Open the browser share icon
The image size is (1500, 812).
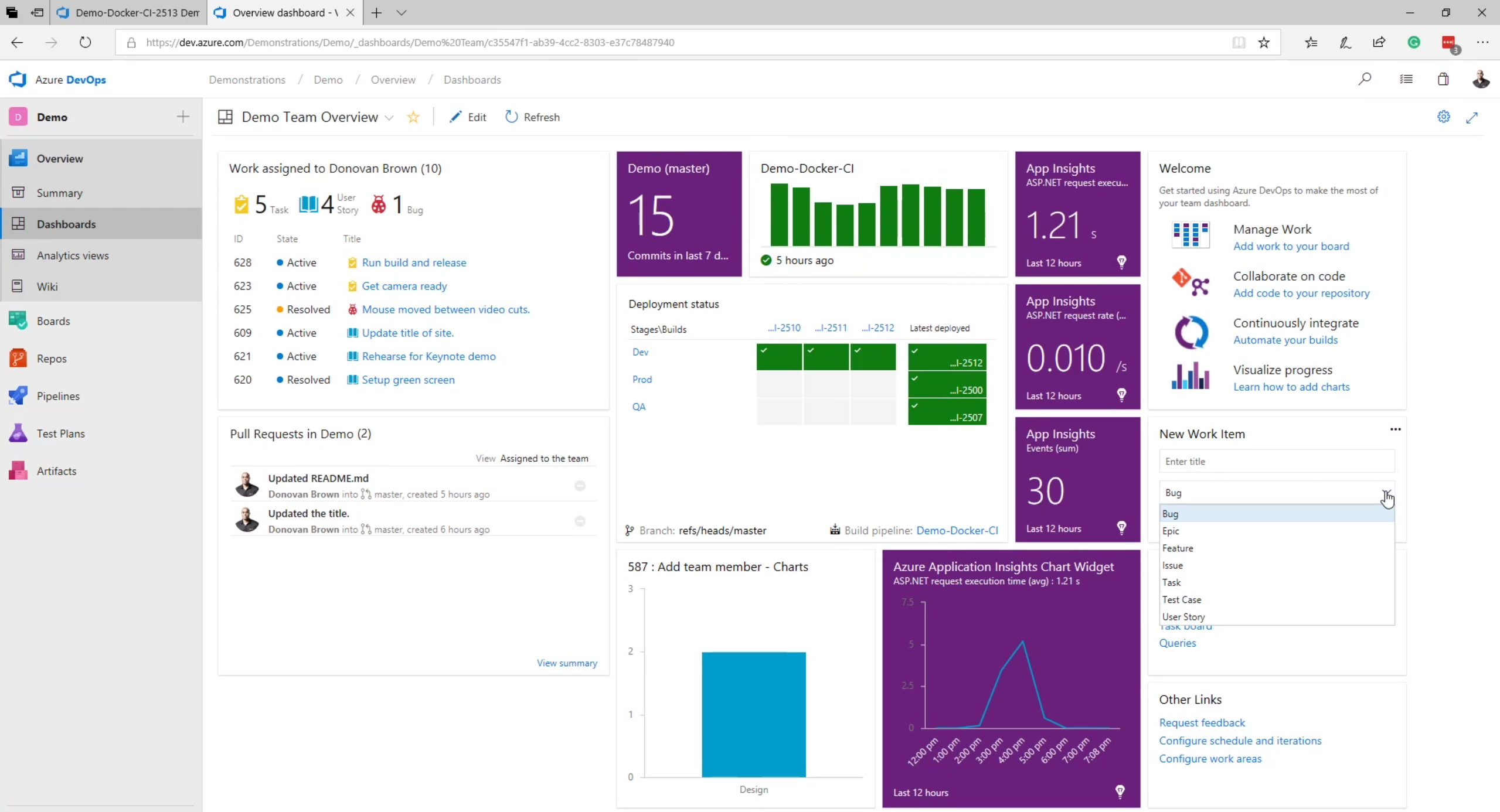click(1379, 42)
